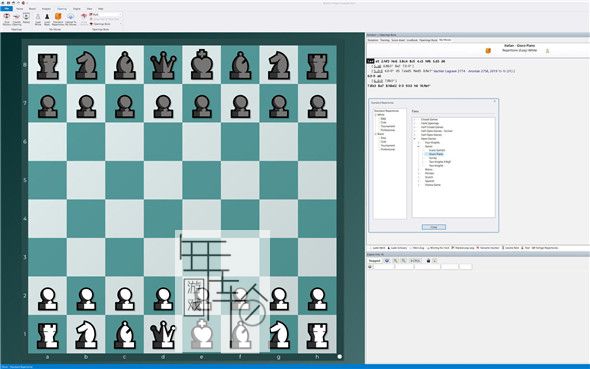Select the black pawn on d7
Viewport: 590px width, 369px height.
click(x=163, y=106)
